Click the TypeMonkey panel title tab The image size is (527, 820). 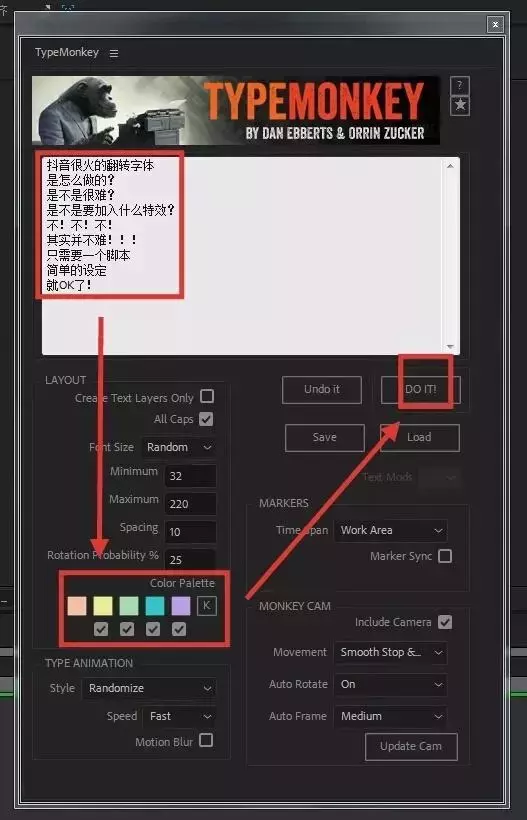[x=67, y=53]
